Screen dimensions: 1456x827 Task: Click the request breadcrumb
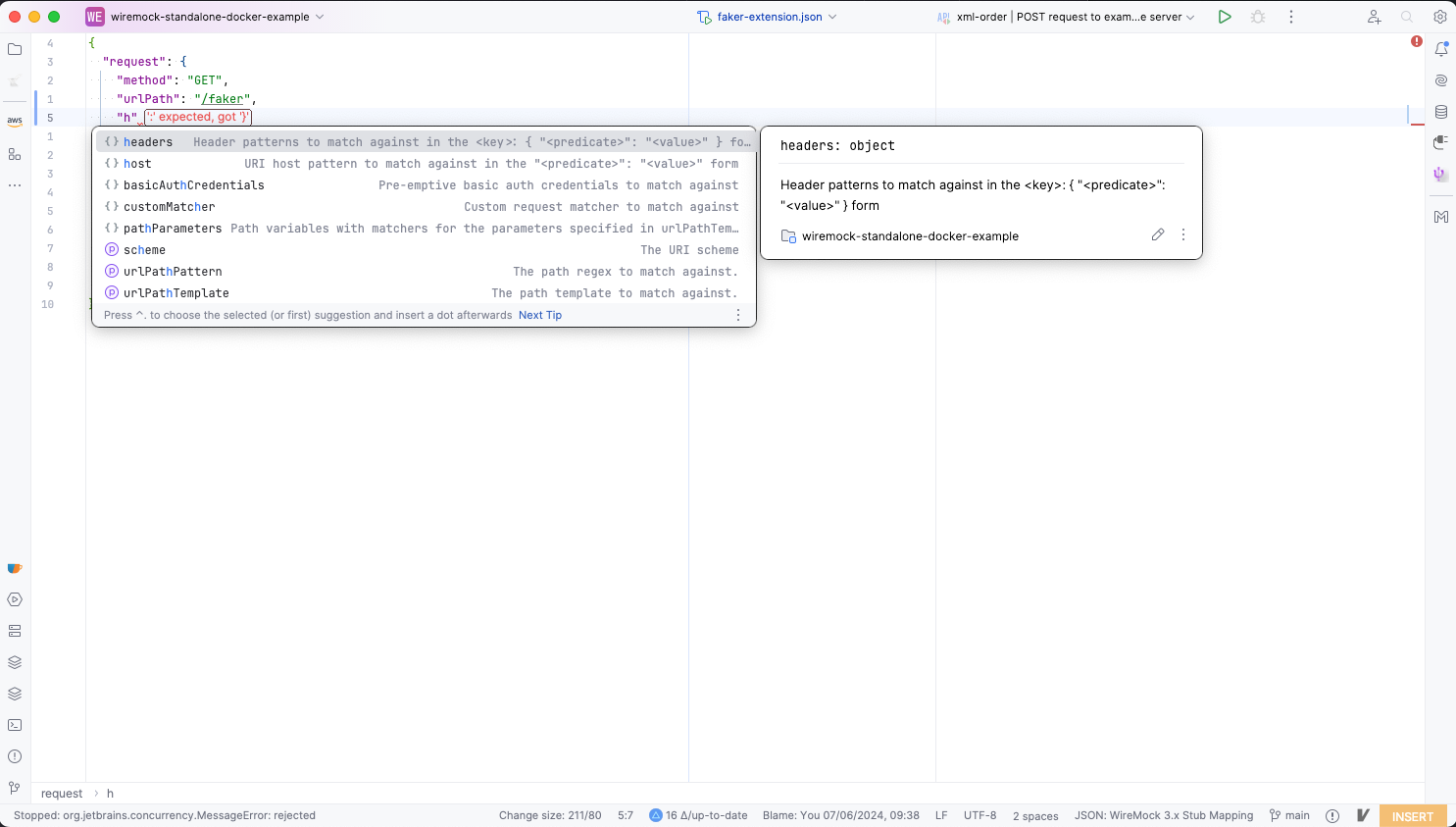pos(62,794)
